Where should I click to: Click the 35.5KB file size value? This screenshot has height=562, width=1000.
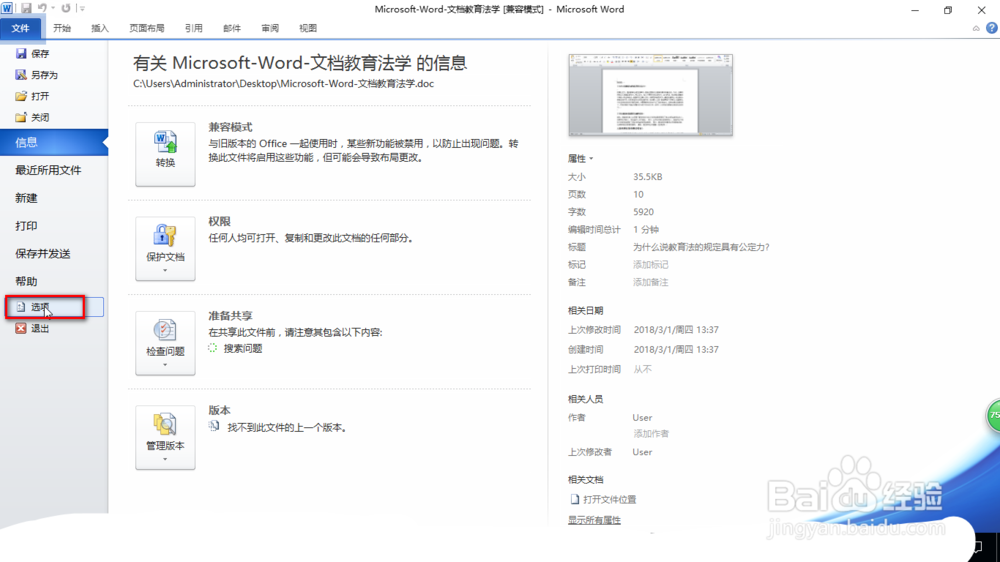click(647, 177)
